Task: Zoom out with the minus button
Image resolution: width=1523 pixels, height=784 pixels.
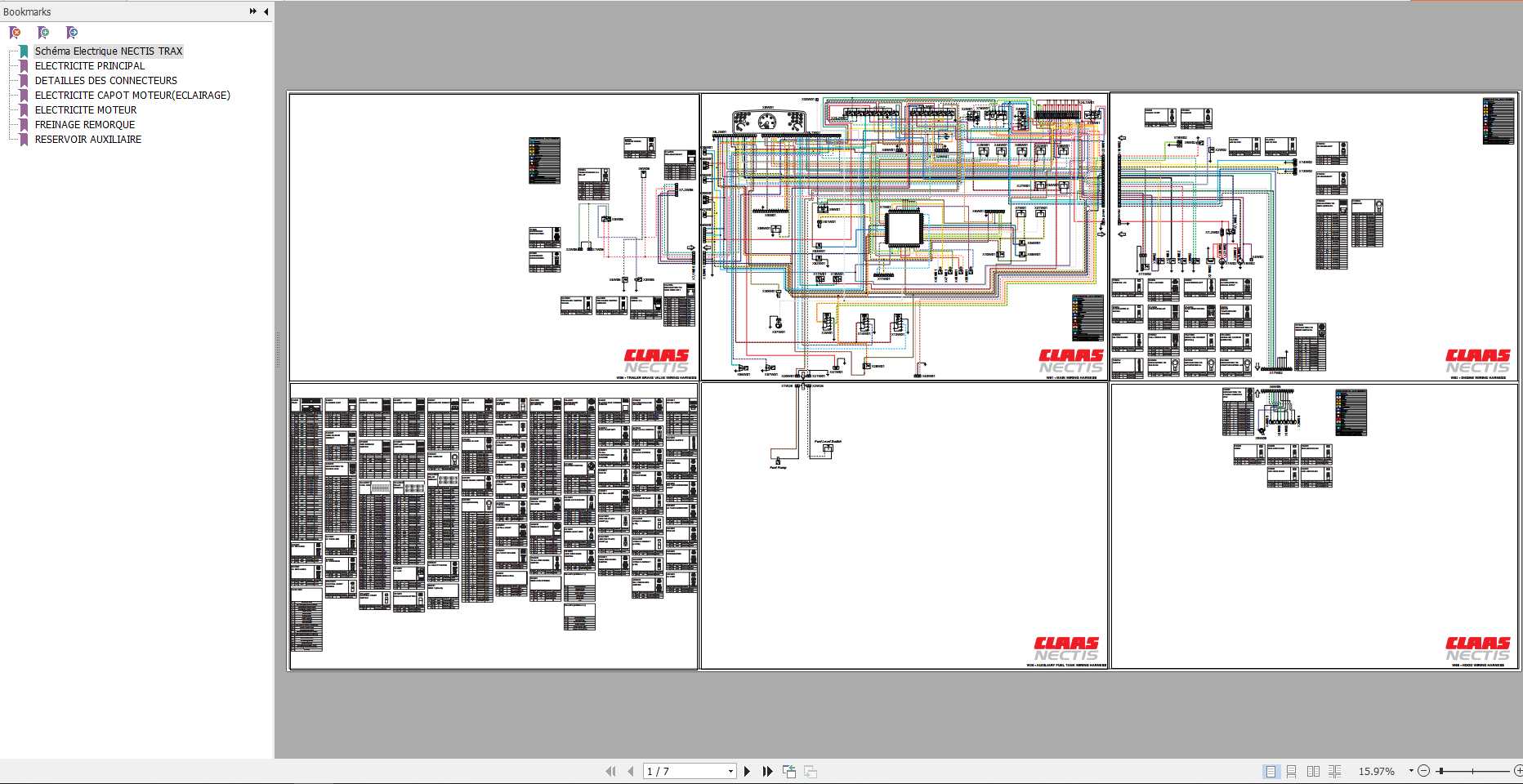Action: (x=1424, y=771)
